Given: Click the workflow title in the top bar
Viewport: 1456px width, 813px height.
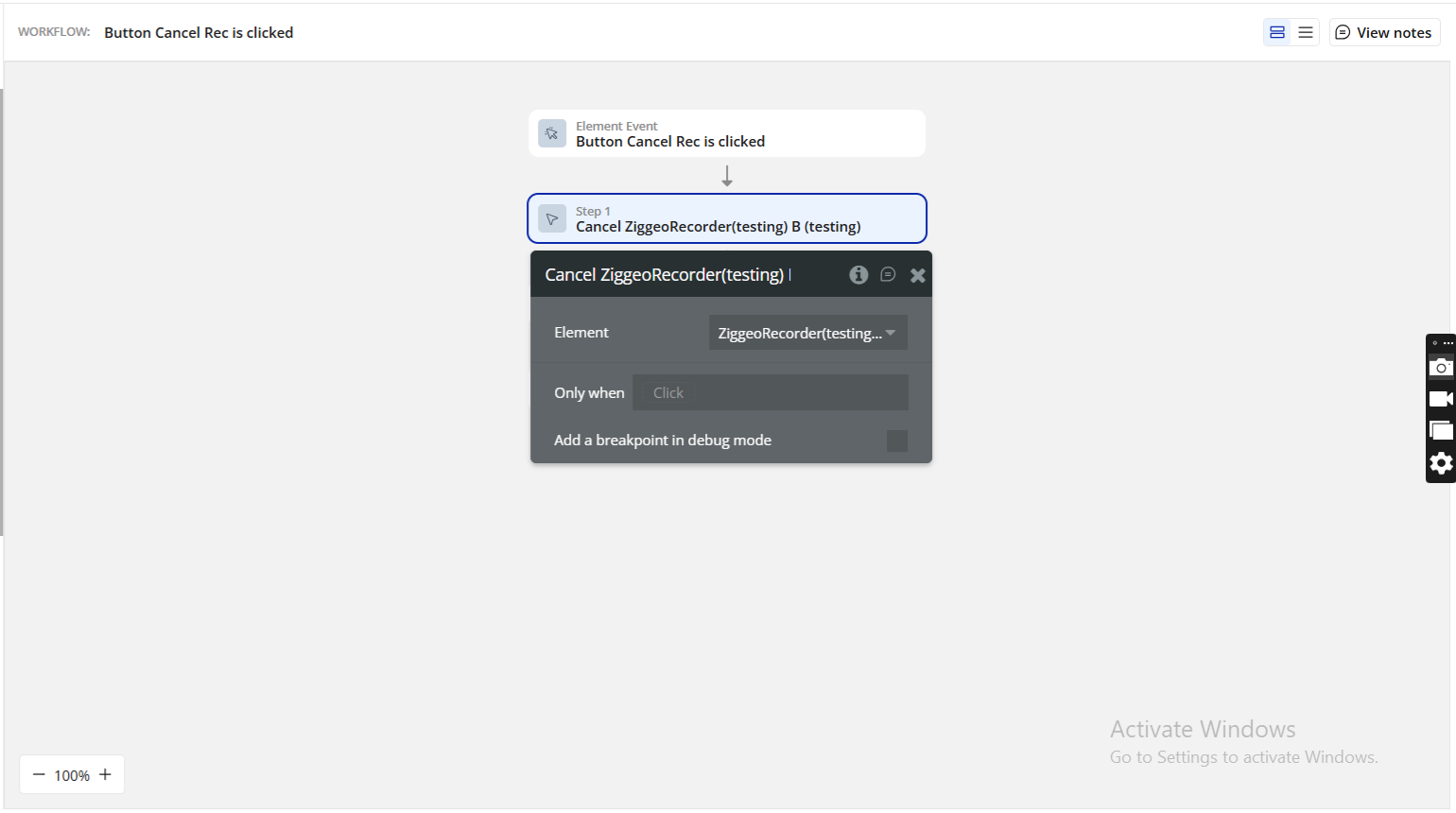Looking at the screenshot, I should (199, 32).
